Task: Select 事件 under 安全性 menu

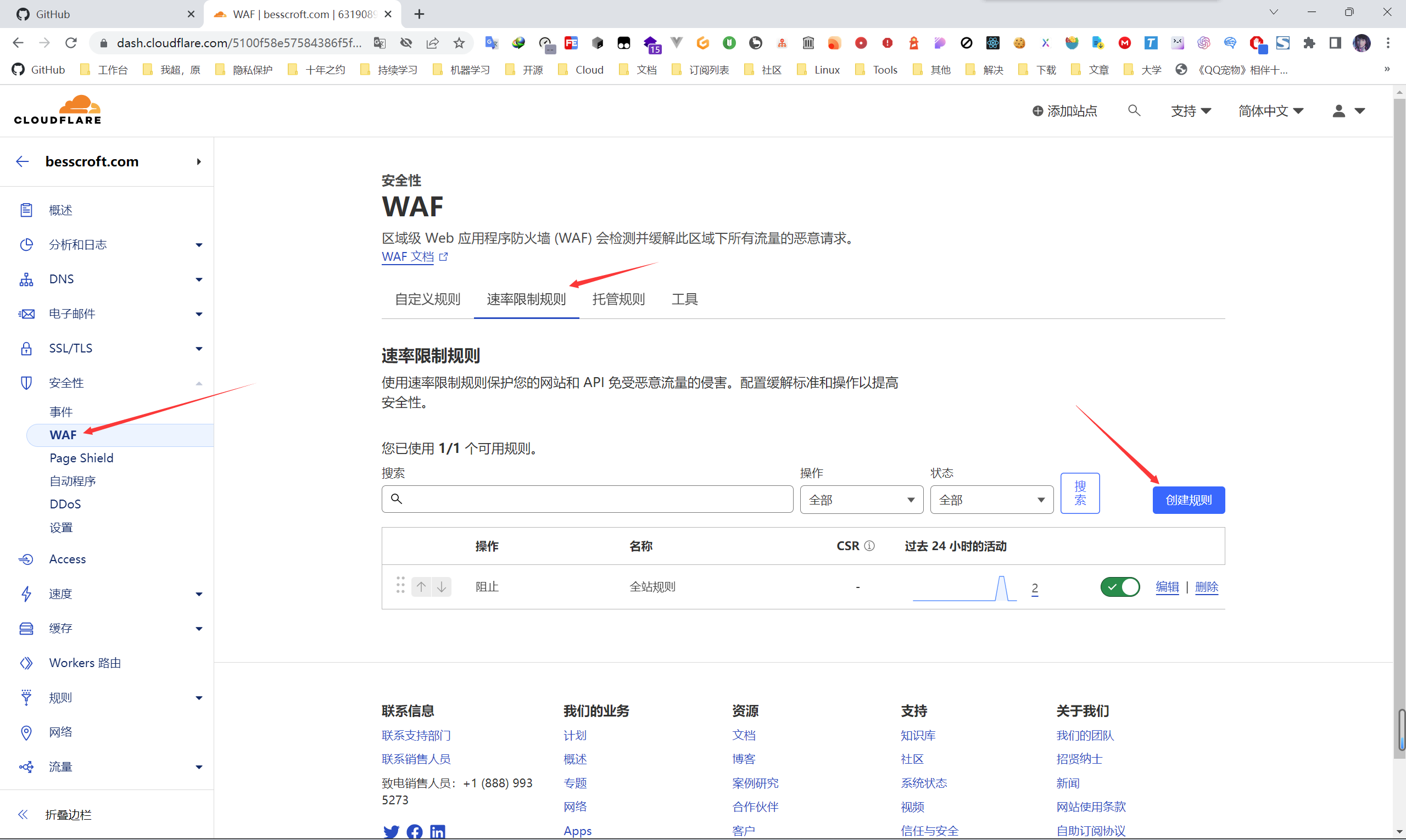Action: 61,412
